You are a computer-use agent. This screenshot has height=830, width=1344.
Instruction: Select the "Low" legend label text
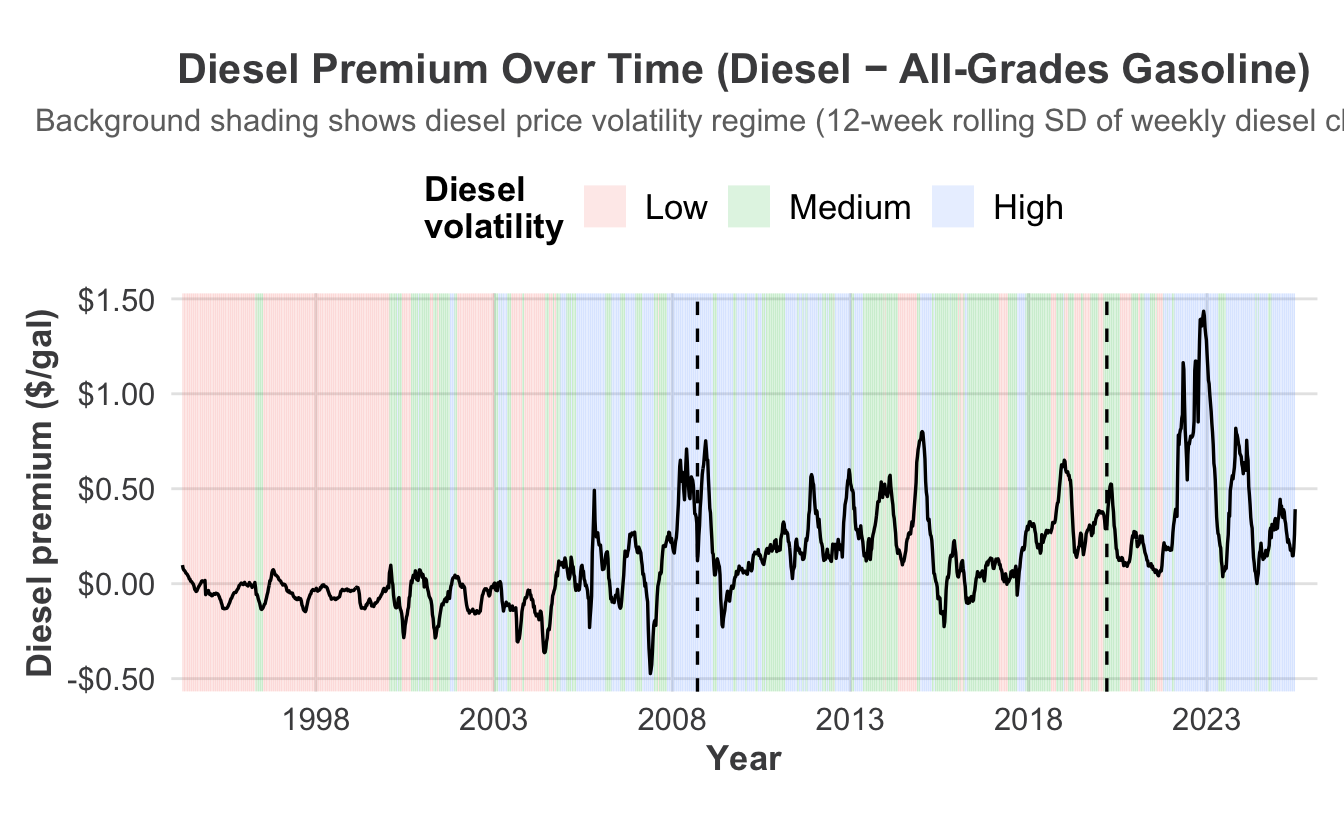[x=676, y=208]
